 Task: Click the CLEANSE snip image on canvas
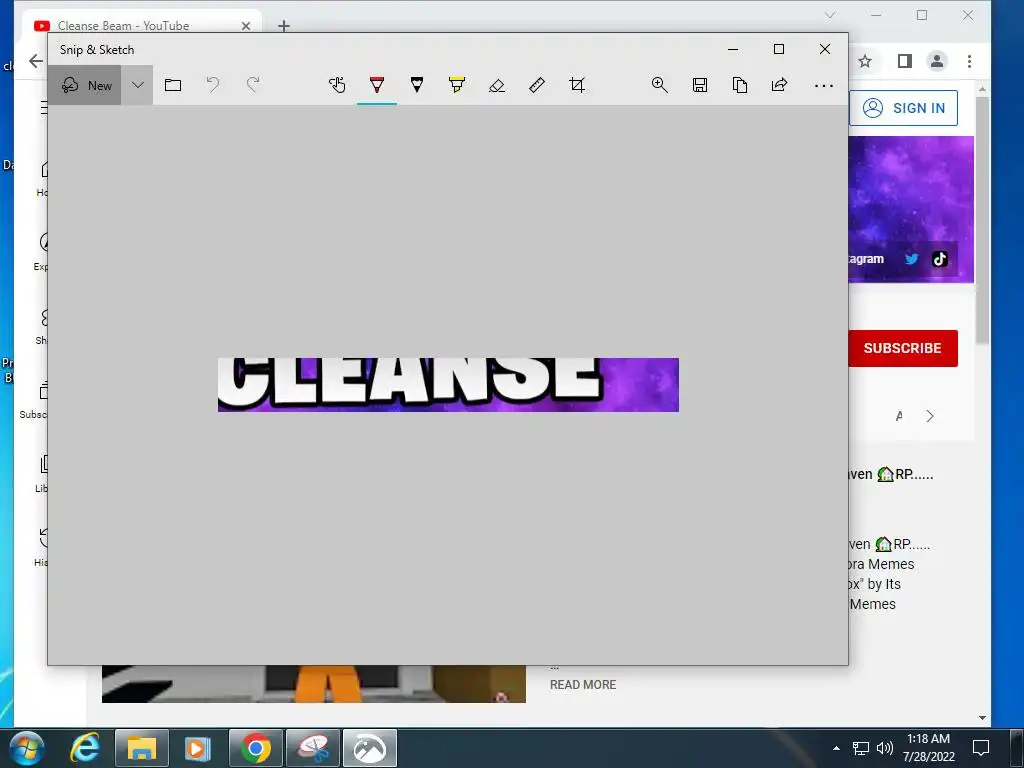click(x=448, y=385)
